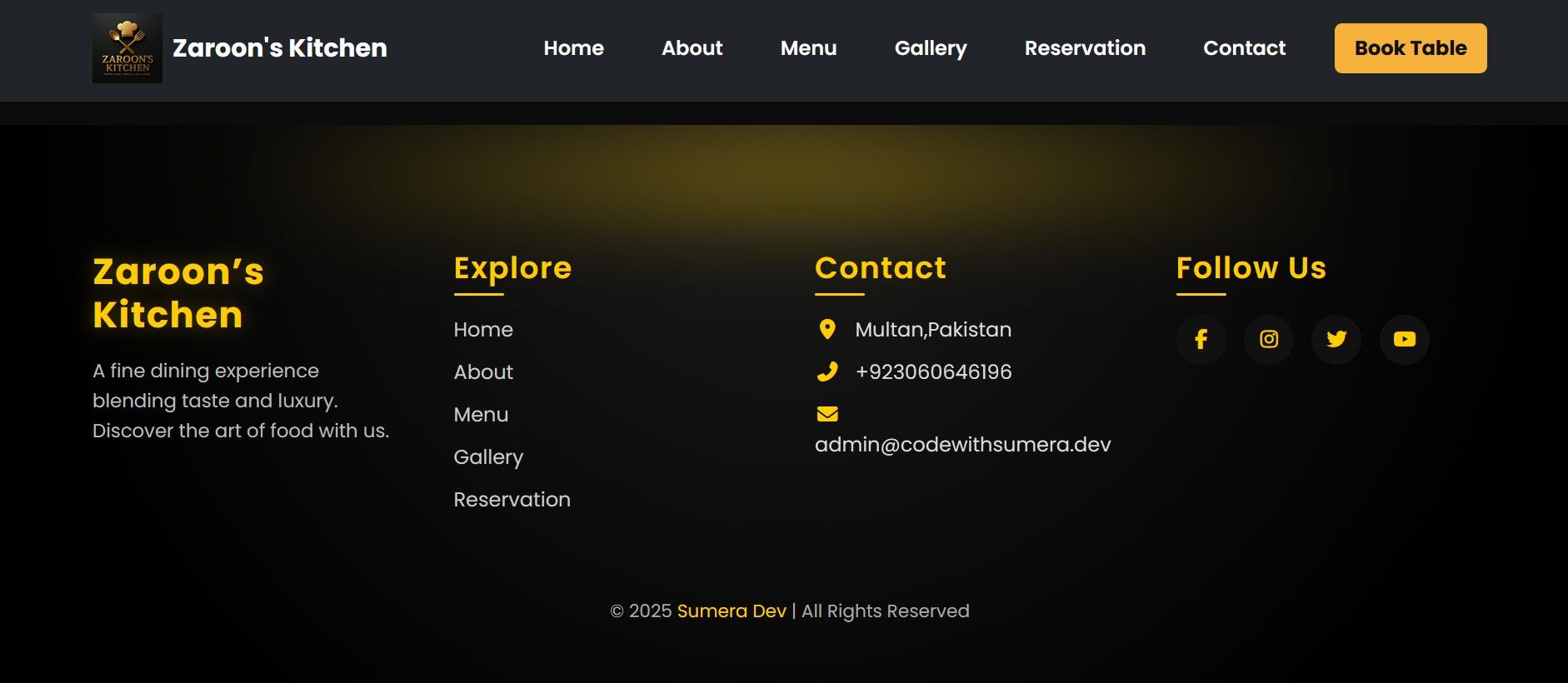1568x683 pixels.
Task: Open Reservation in the top navbar
Action: pyautogui.click(x=1086, y=48)
